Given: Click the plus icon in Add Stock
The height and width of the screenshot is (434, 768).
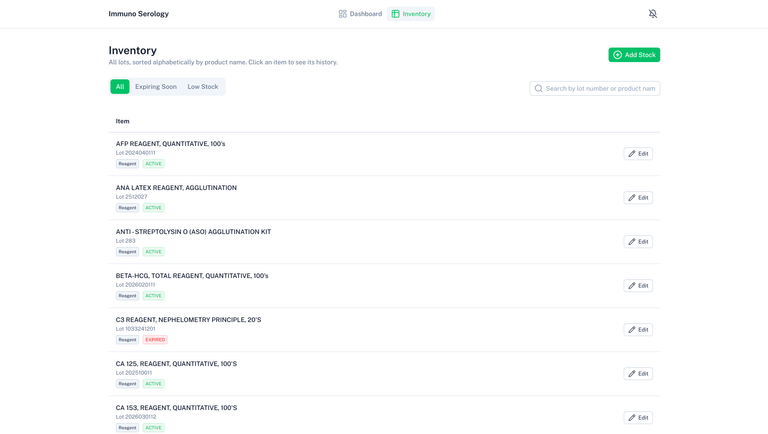Looking at the screenshot, I should (618, 55).
